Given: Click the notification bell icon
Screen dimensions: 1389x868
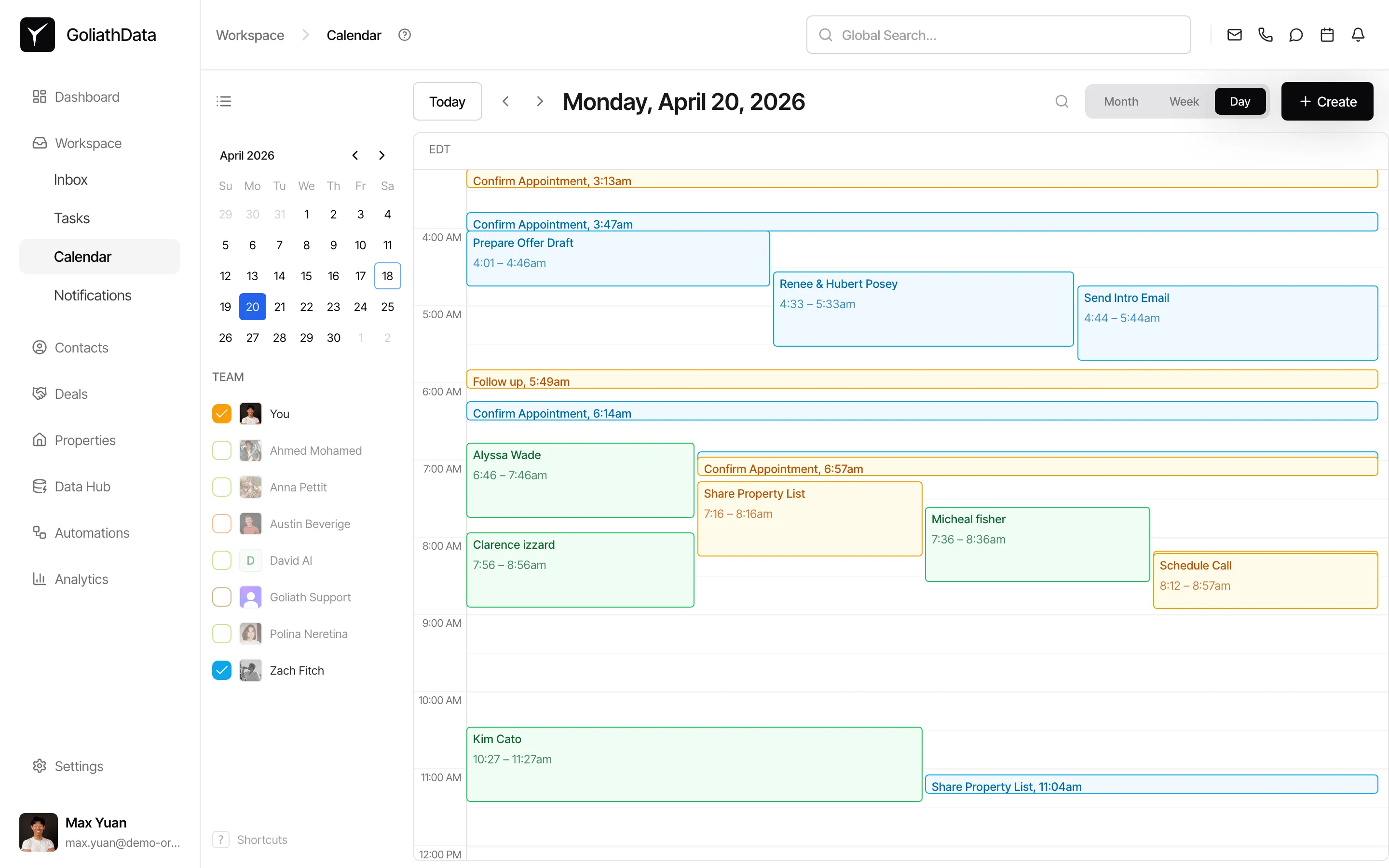Looking at the screenshot, I should tap(1358, 35).
